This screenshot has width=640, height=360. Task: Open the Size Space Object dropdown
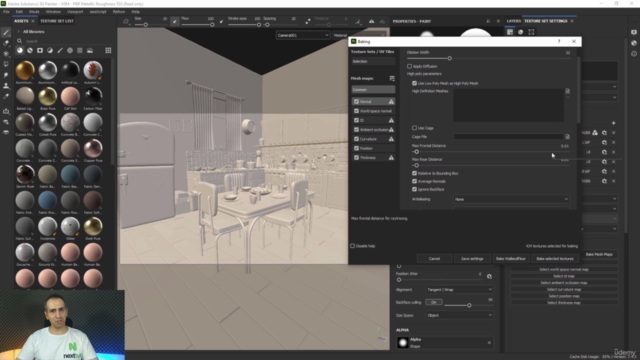click(x=459, y=316)
